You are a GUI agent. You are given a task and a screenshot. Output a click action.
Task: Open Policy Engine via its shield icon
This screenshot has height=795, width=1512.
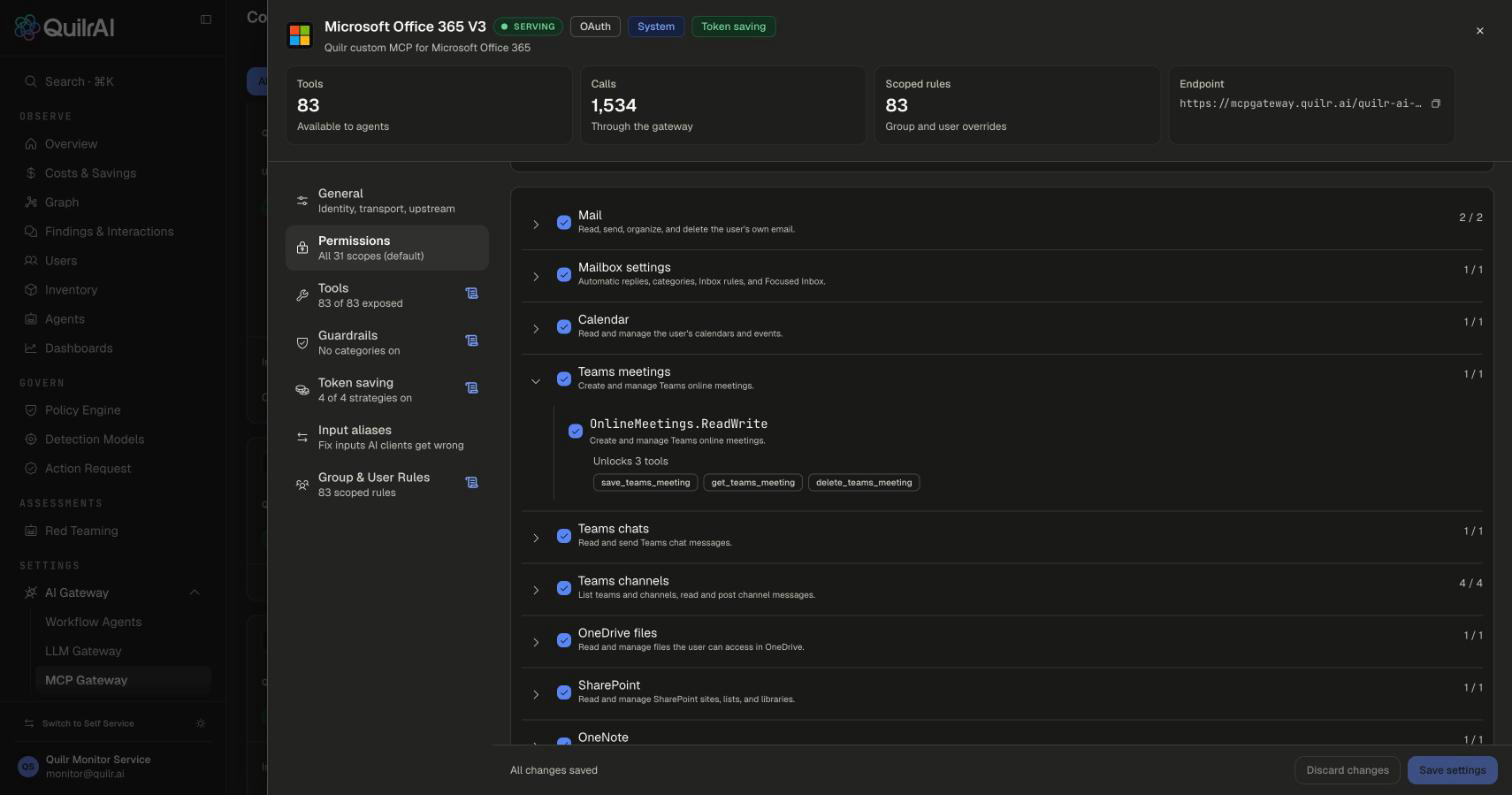31,410
